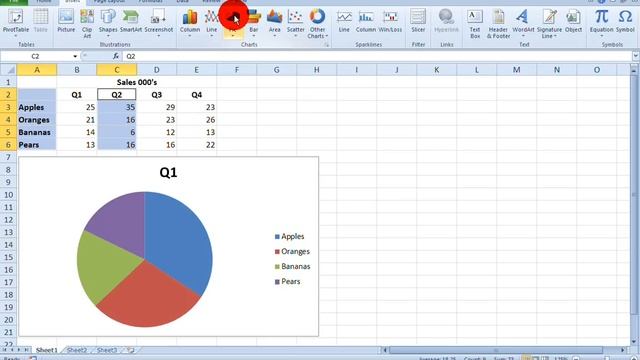Open the dropdown arrow under PivotTable
Viewport: 640px width, 360px height.
(16, 36)
